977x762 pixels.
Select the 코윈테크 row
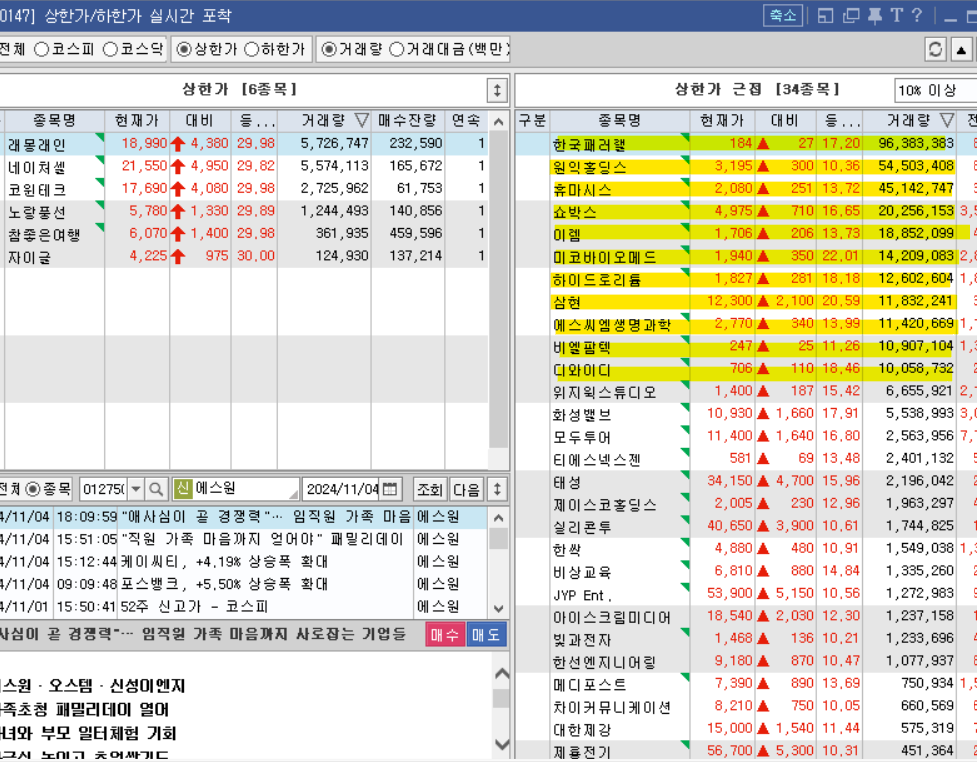(244, 189)
